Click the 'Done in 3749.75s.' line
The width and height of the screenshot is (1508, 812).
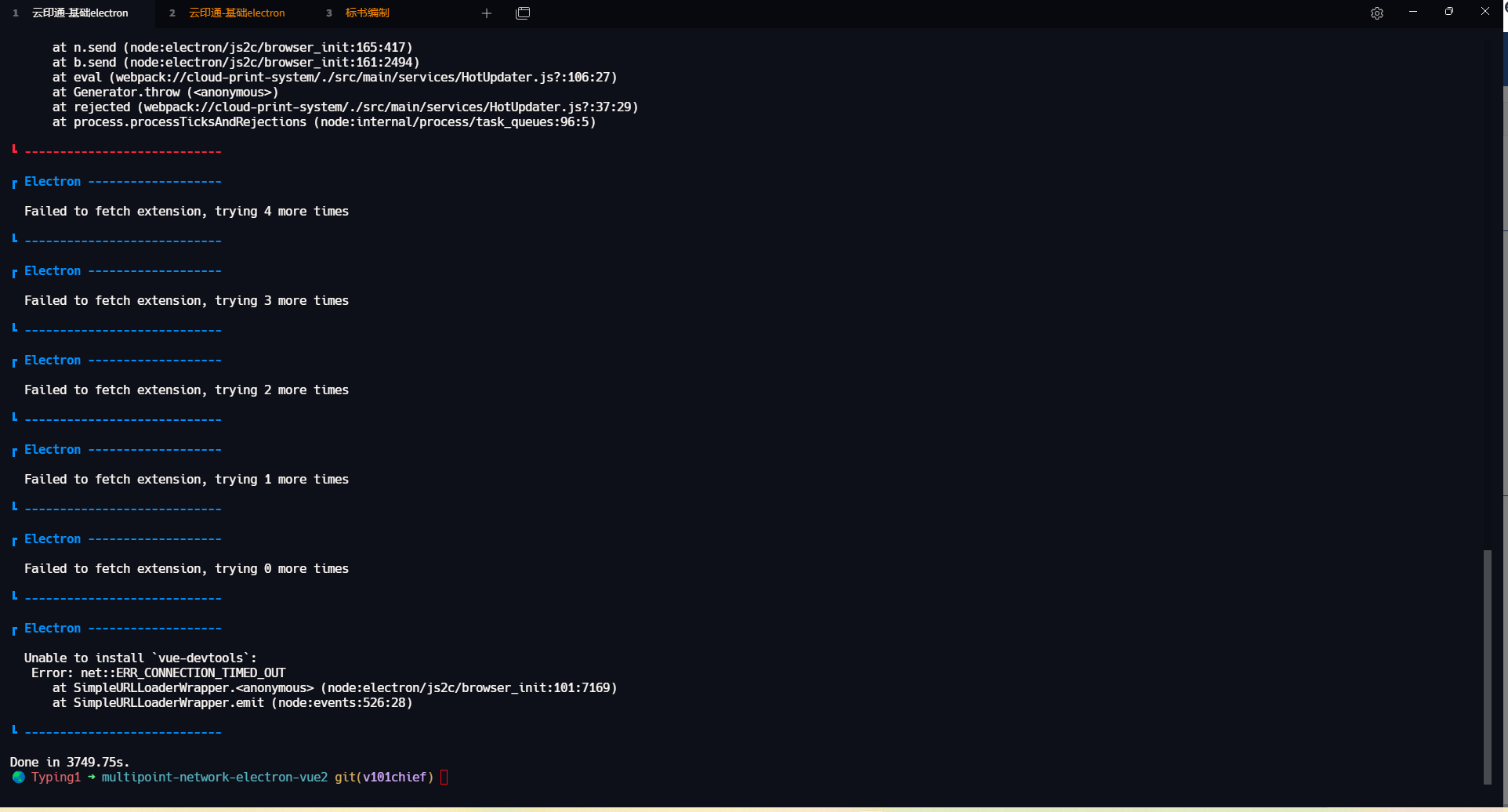(x=70, y=763)
